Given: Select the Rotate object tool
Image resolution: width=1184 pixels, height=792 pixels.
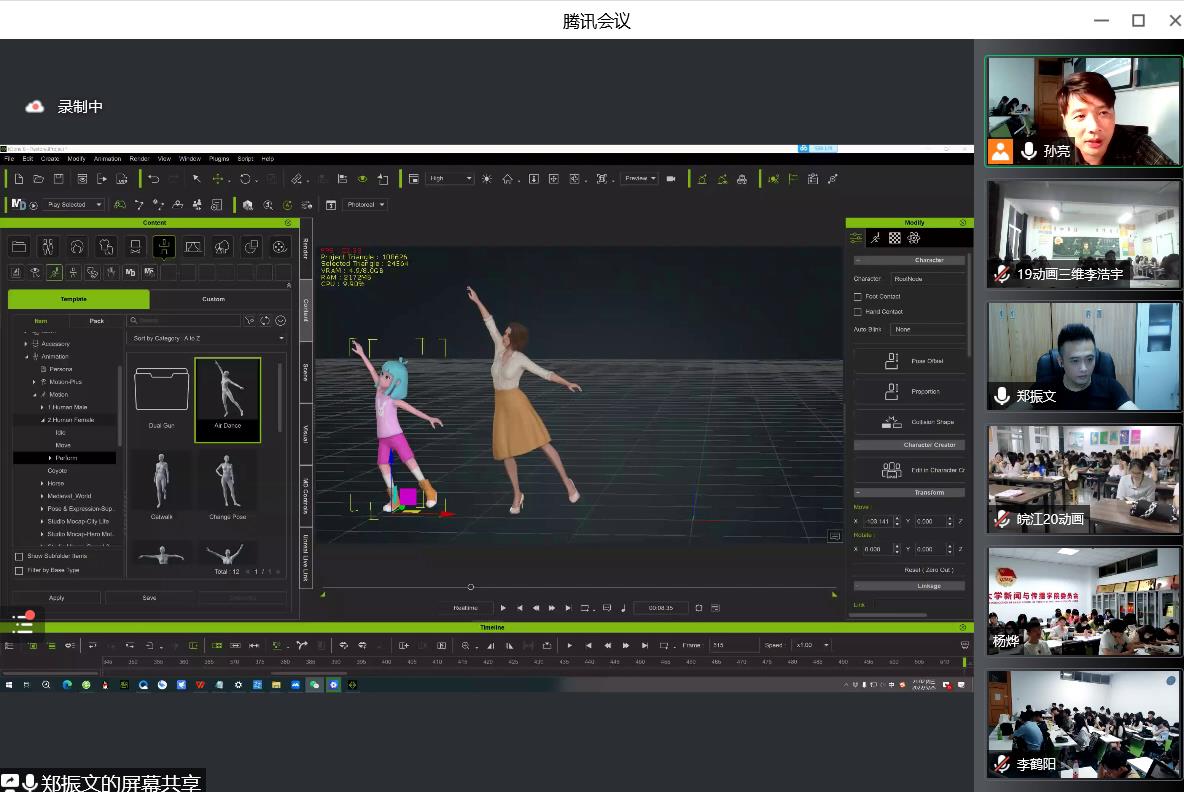Looking at the screenshot, I should point(245,179).
